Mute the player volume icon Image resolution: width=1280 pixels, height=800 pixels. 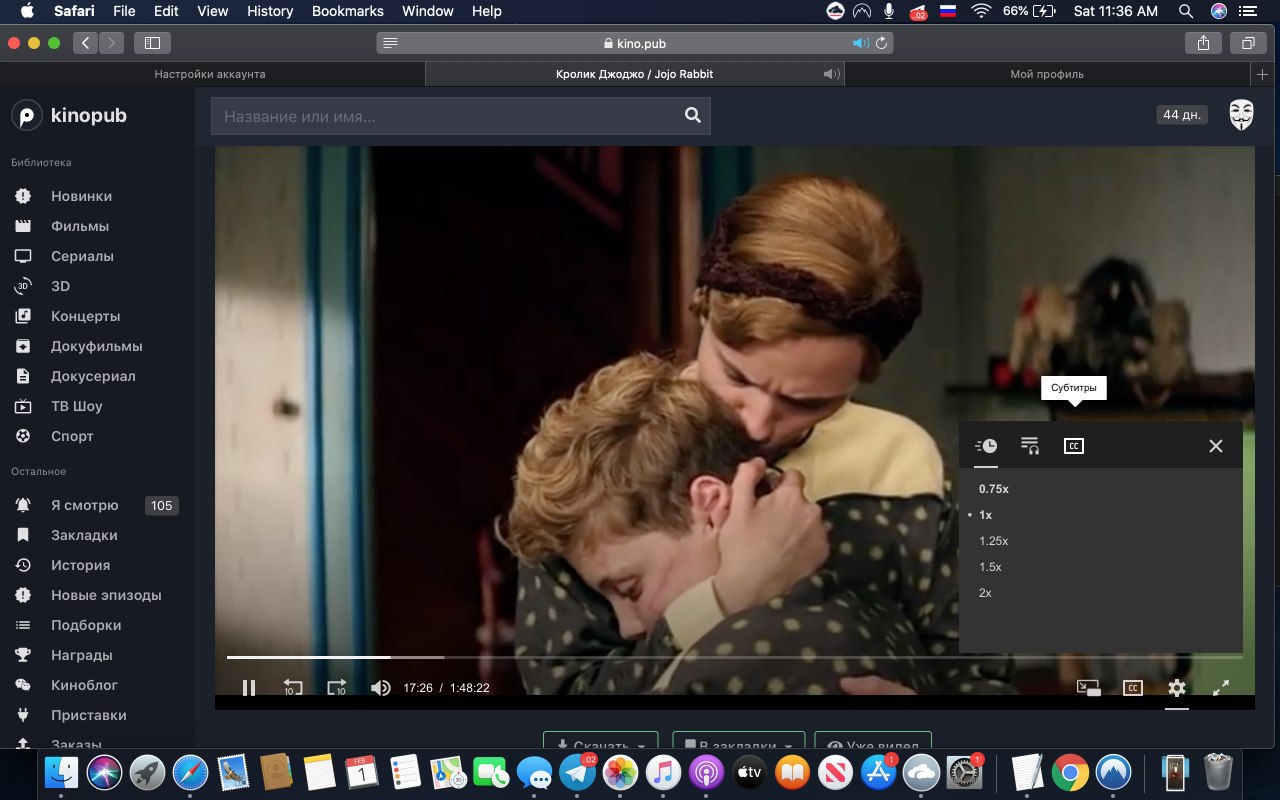click(381, 688)
